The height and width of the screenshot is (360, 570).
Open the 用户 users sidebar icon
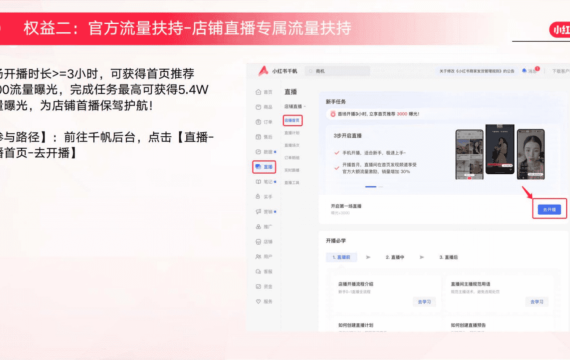(x=258, y=256)
